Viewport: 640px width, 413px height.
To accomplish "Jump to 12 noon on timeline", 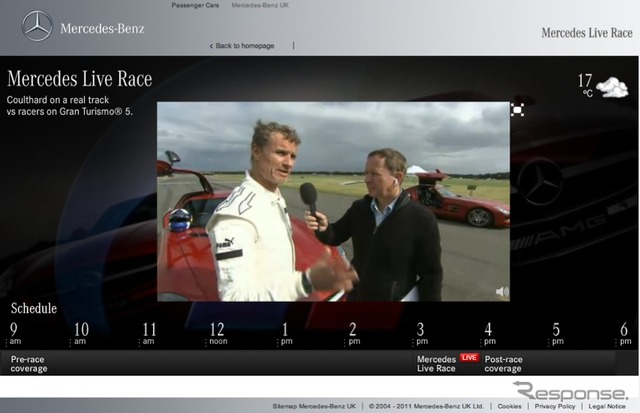I will tap(218, 333).
